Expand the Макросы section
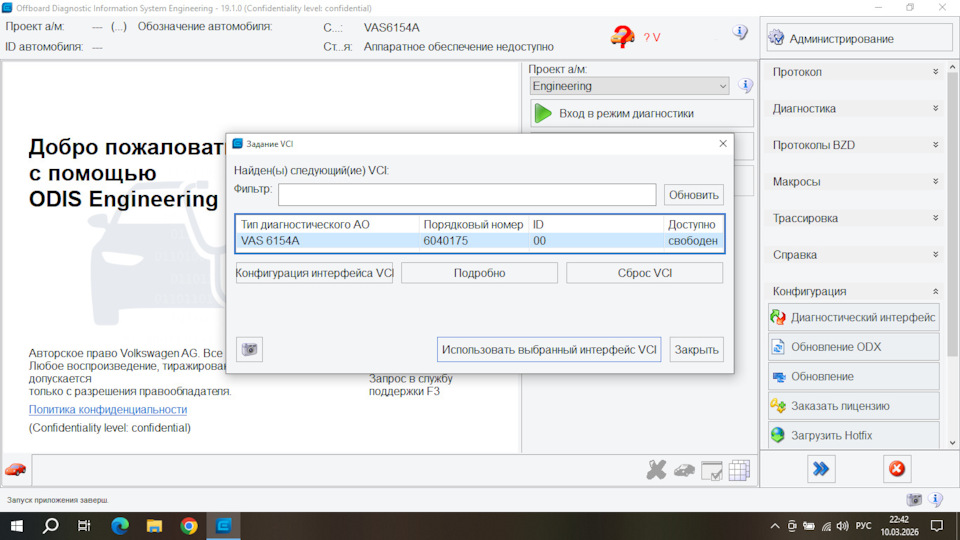Screen dimensions: 960x540 (855, 182)
